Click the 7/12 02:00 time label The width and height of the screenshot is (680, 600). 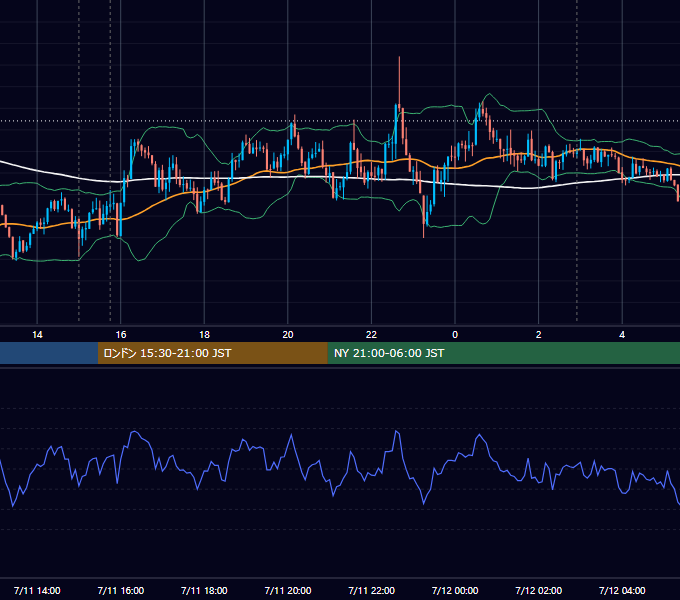(x=539, y=590)
